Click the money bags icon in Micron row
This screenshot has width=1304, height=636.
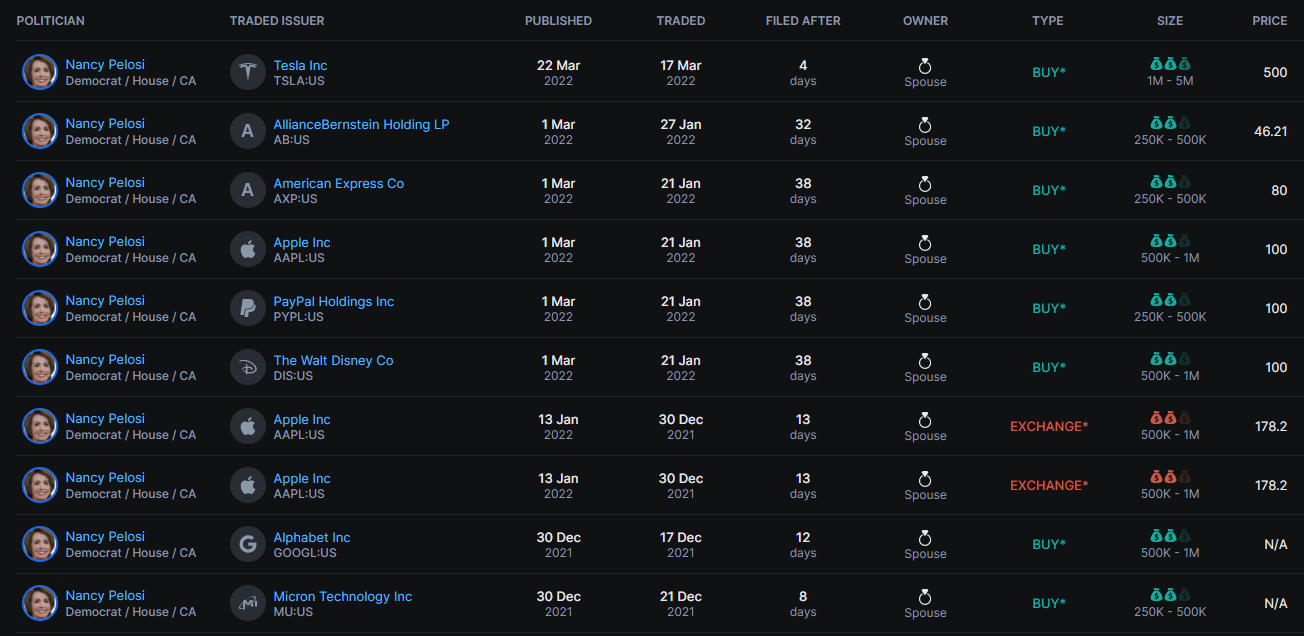[1170, 595]
